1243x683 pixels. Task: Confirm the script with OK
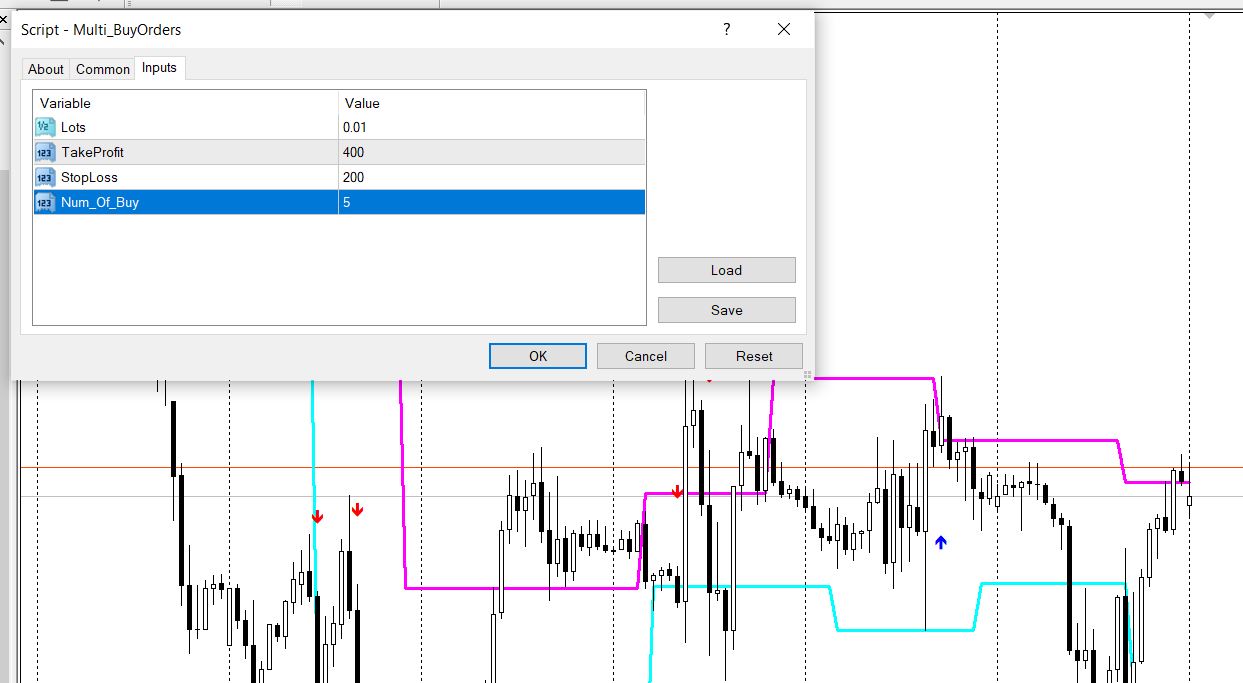(537, 356)
